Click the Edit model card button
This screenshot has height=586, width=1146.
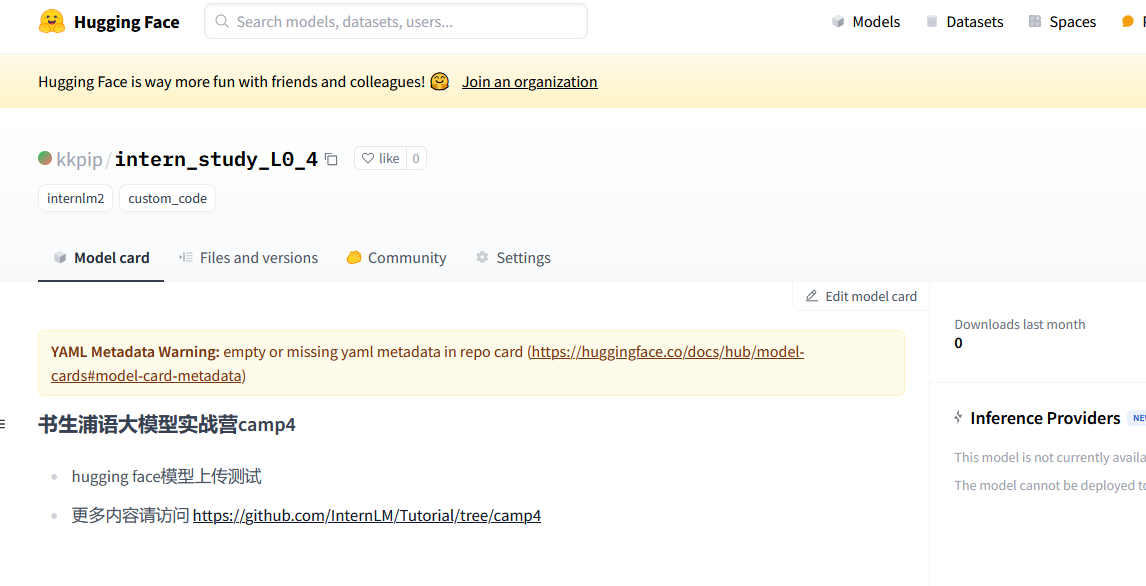(x=861, y=296)
